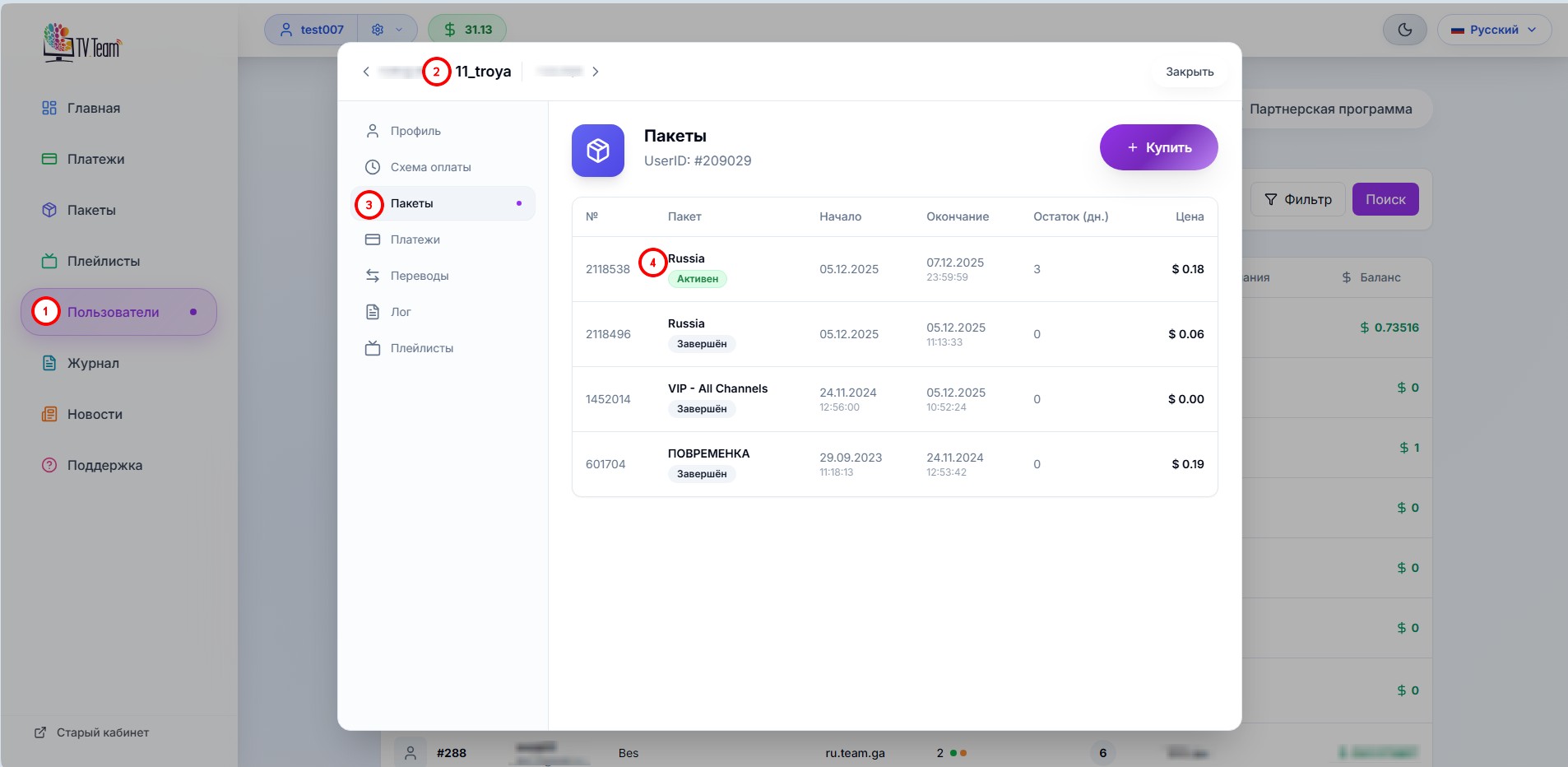Open Журнал in main sidebar
The height and width of the screenshot is (767, 1568).
coord(92,363)
